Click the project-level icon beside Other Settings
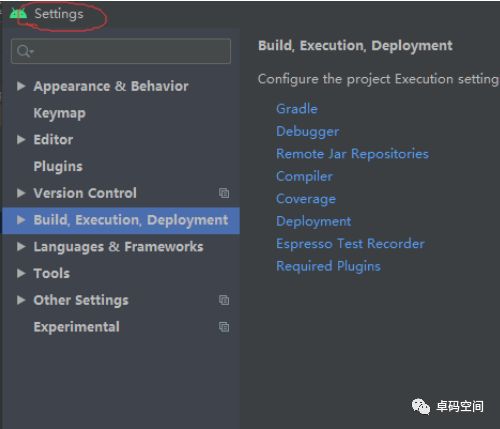Image resolution: width=500 pixels, height=429 pixels. (x=224, y=300)
